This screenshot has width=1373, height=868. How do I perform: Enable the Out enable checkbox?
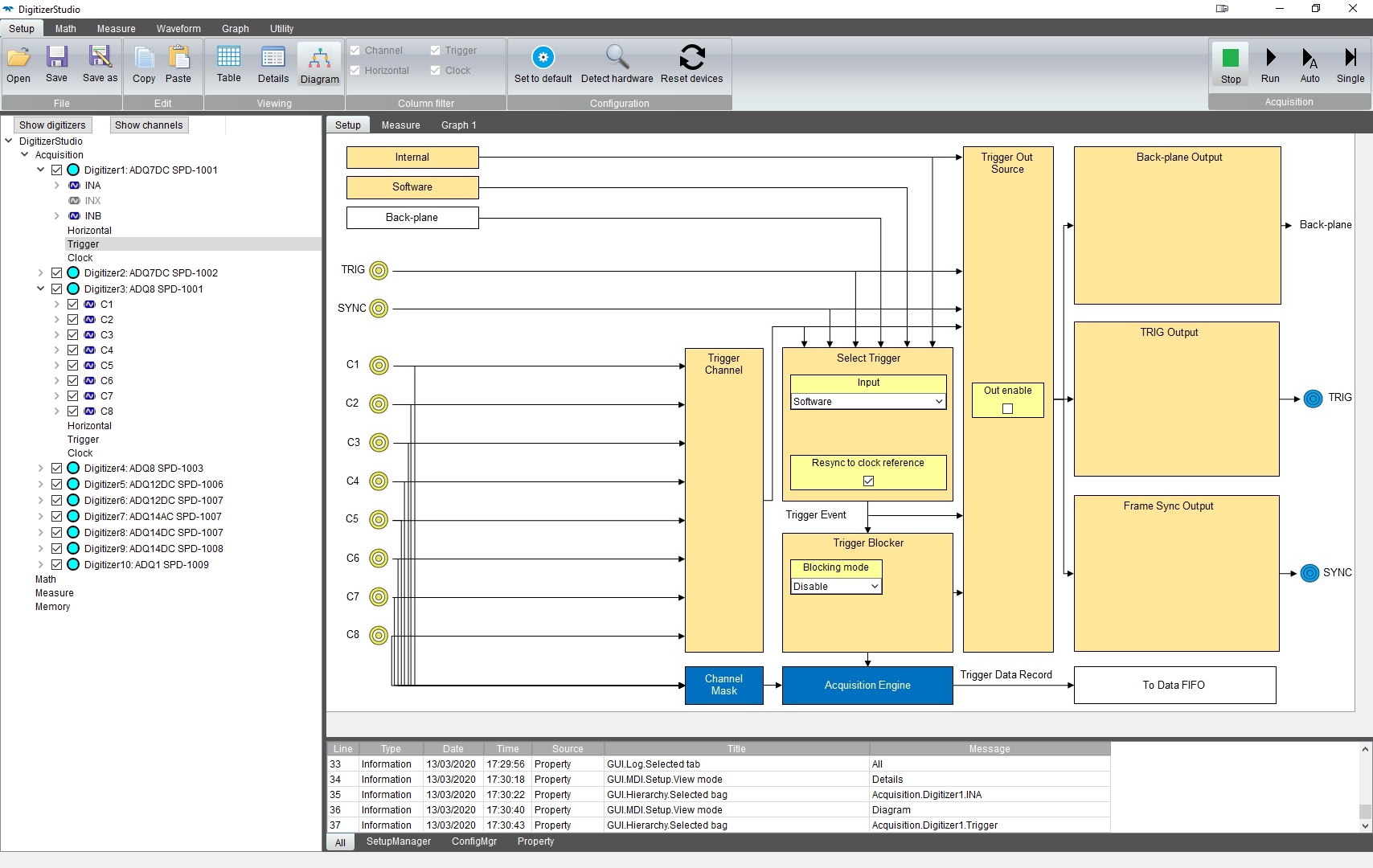click(x=1007, y=409)
